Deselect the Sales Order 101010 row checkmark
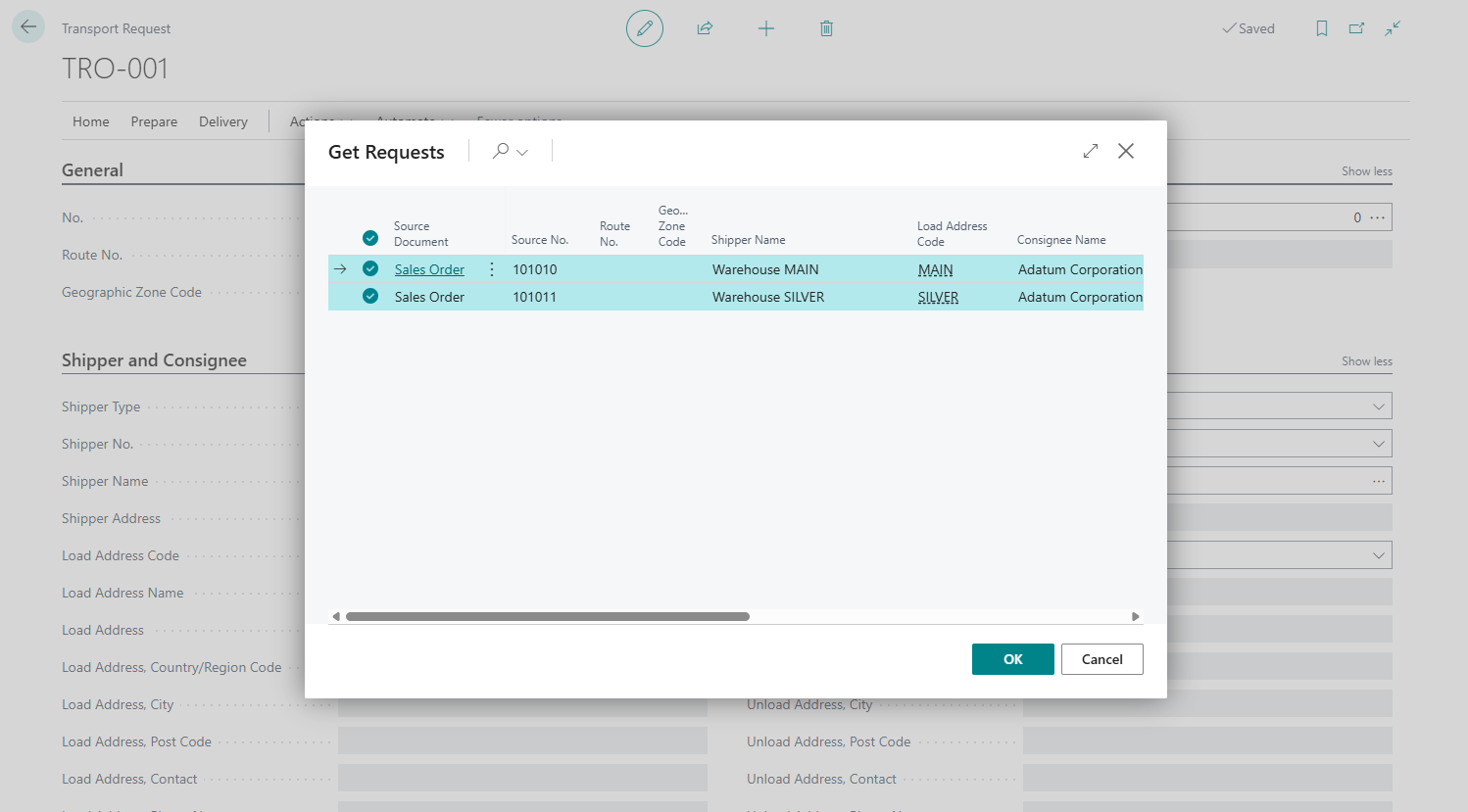This screenshot has width=1468, height=812. coord(370,268)
